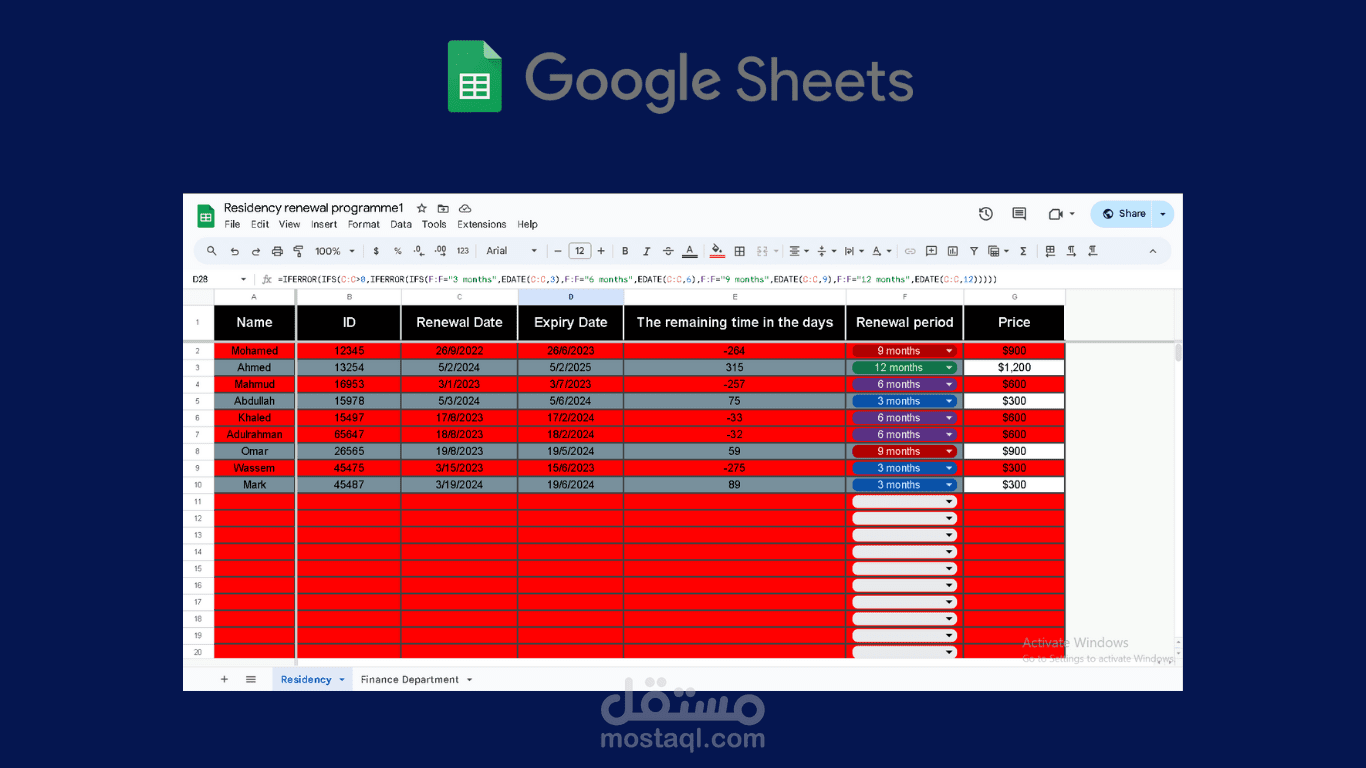Open the Format menu
Viewport: 1366px width, 768px height.
pyautogui.click(x=364, y=225)
